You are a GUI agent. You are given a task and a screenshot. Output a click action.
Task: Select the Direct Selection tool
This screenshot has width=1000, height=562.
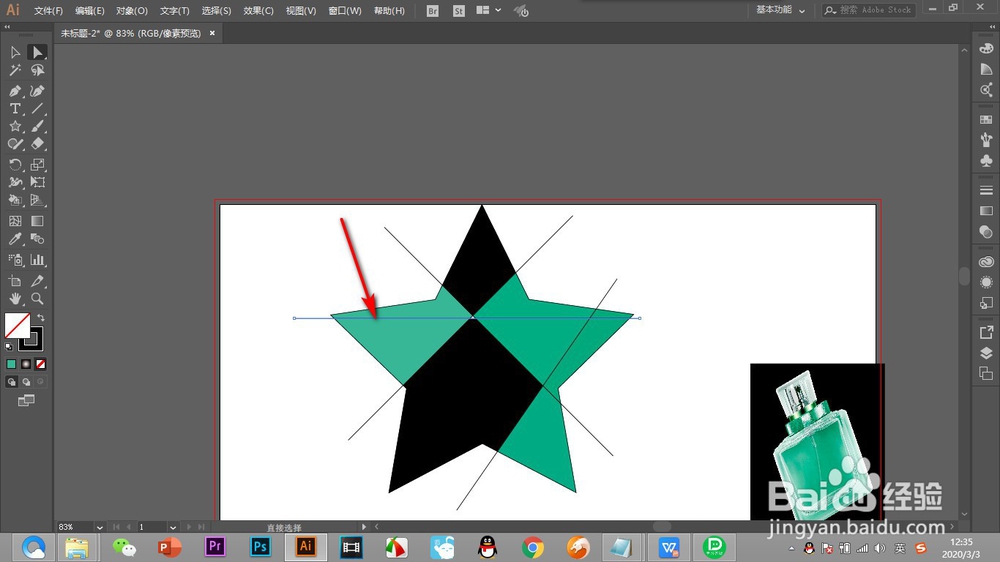point(37,52)
